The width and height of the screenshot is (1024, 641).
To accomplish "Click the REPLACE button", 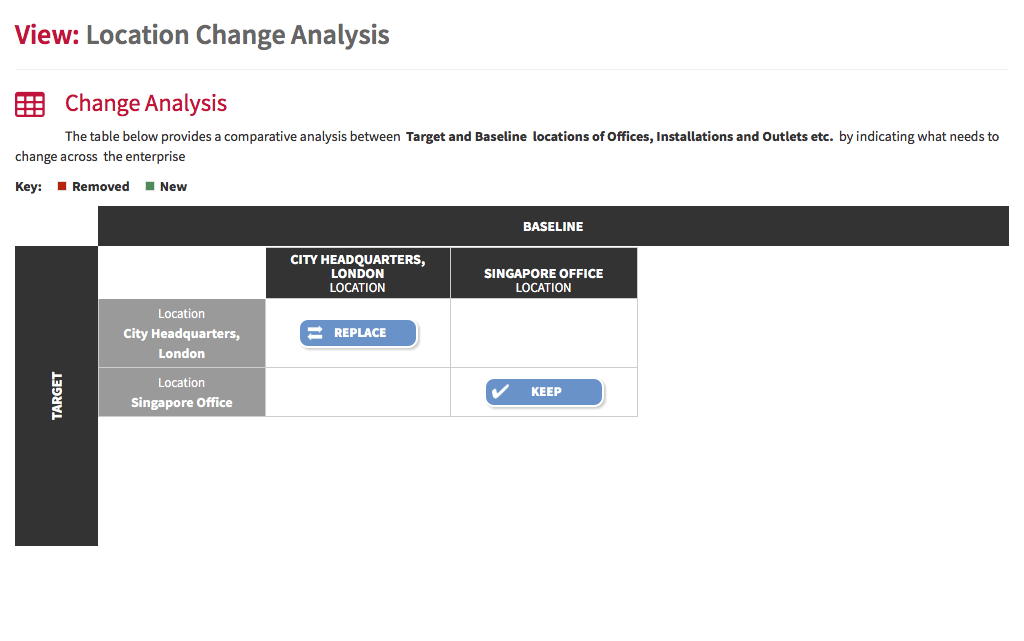I will click(x=358, y=333).
